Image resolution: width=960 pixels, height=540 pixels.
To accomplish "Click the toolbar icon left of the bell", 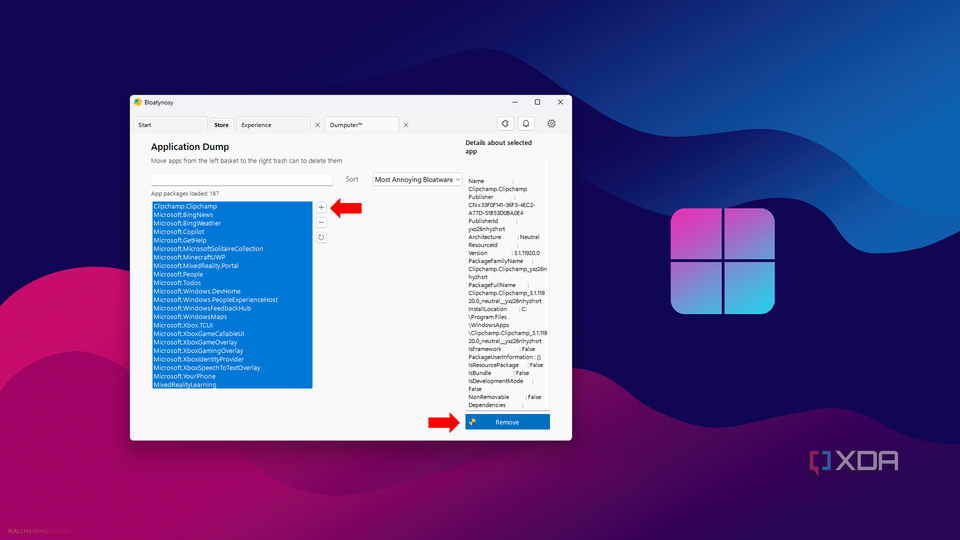I will [505, 124].
